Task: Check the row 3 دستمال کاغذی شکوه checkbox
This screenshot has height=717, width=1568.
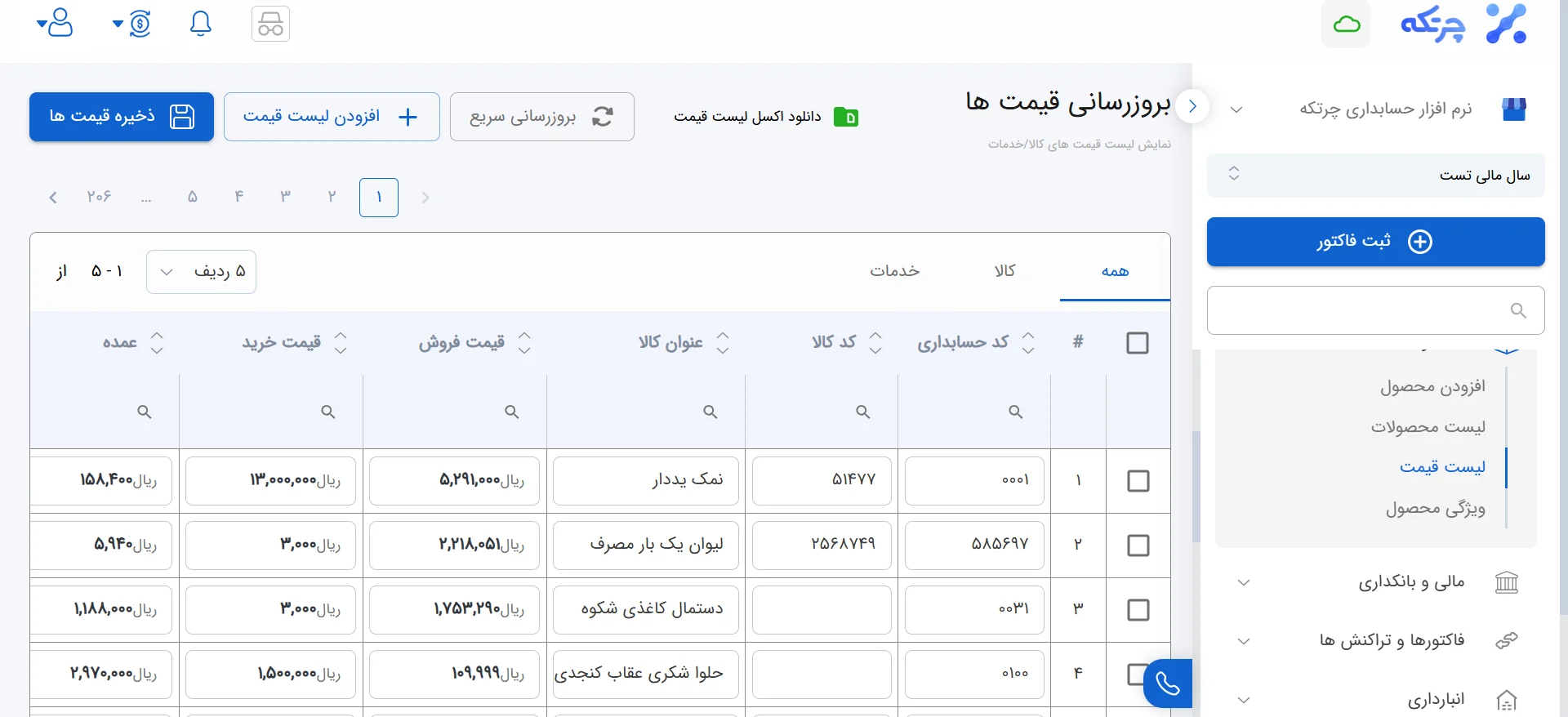Action: 1138,610
